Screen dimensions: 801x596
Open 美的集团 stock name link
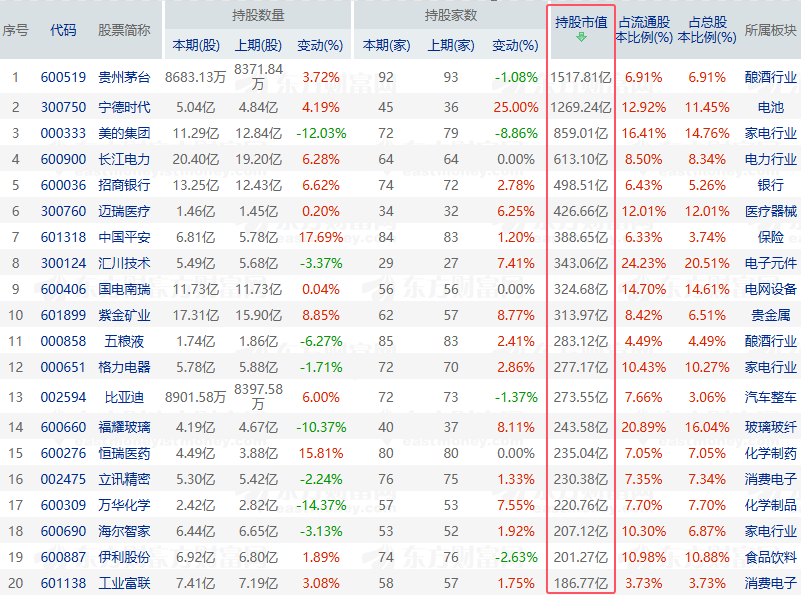(124, 134)
